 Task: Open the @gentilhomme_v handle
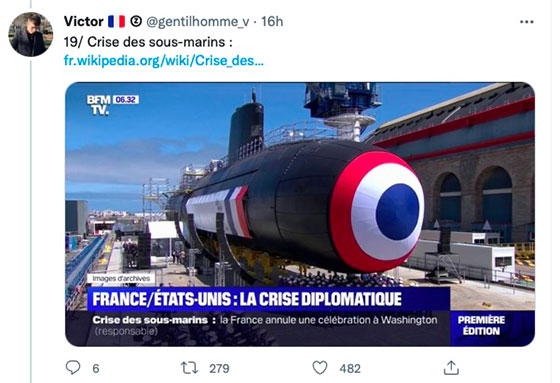(198, 22)
